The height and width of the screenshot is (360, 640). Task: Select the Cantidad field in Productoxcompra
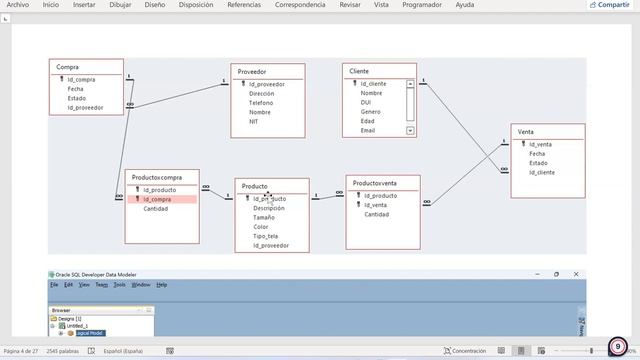(156, 209)
